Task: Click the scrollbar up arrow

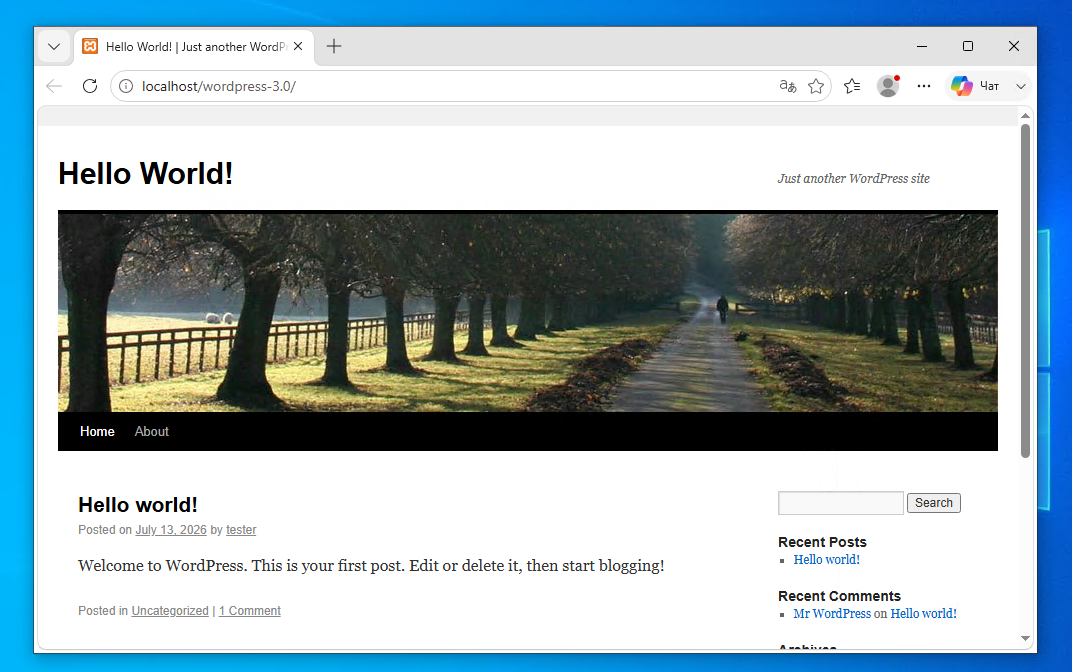Action: click(1026, 116)
